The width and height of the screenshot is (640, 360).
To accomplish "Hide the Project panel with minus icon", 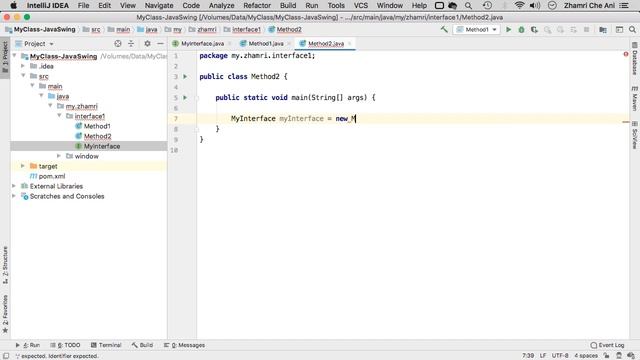I will (x=160, y=43).
